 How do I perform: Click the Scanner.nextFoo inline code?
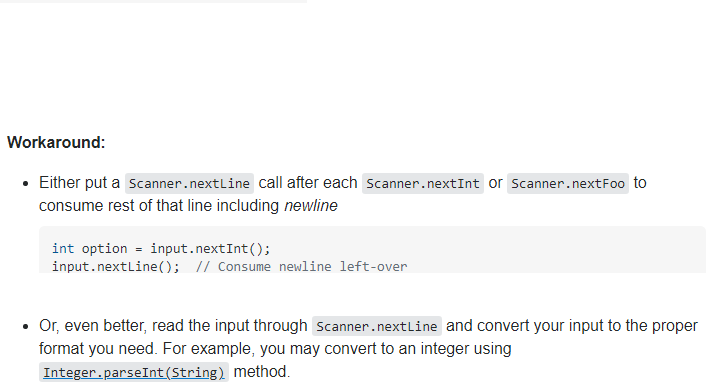pyautogui.click(x=568, y=183)
